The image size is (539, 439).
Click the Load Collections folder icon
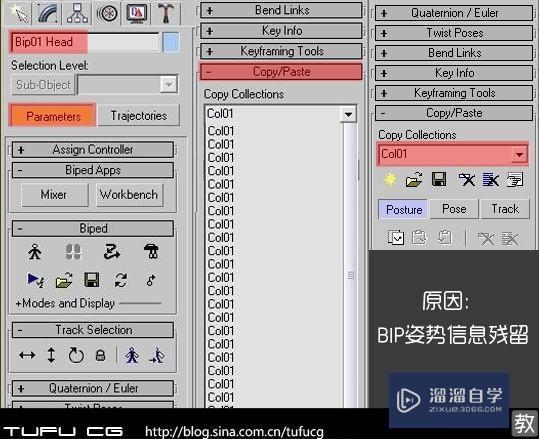[414, 179]
